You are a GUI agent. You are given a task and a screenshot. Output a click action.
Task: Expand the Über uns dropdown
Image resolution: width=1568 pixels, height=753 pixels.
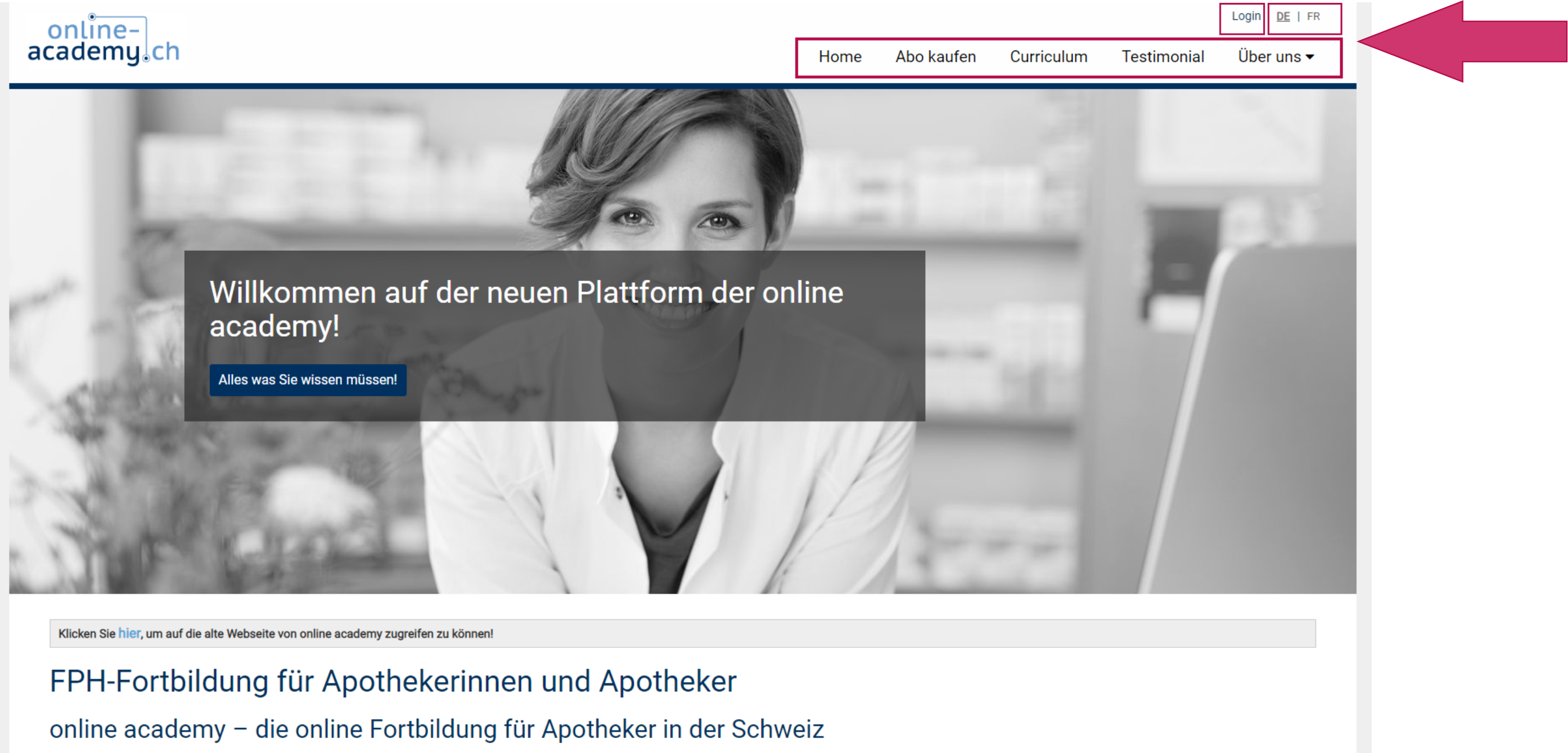[x=1269, y=57]
